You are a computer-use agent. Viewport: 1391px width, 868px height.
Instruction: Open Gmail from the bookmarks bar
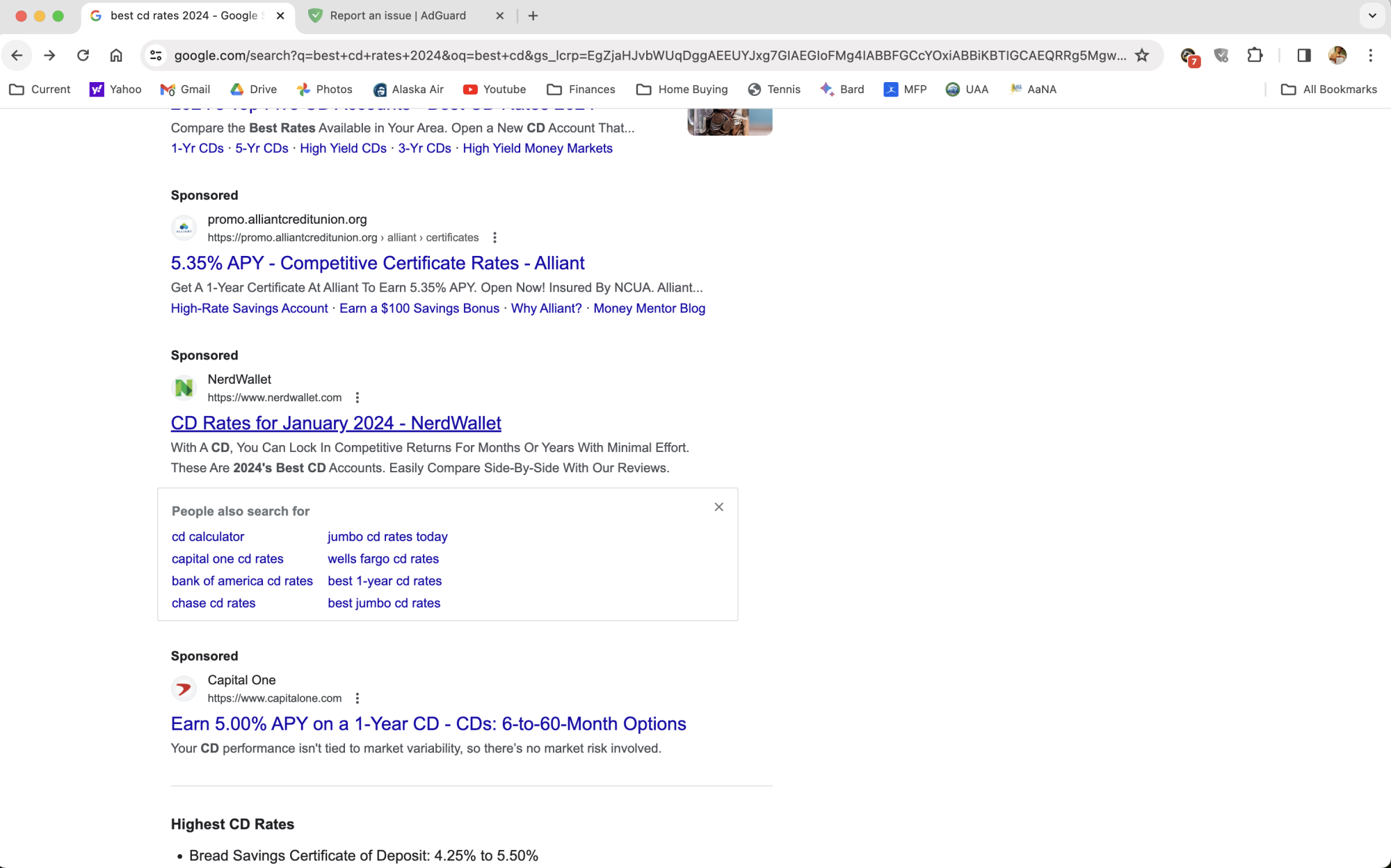pos(184,89)
